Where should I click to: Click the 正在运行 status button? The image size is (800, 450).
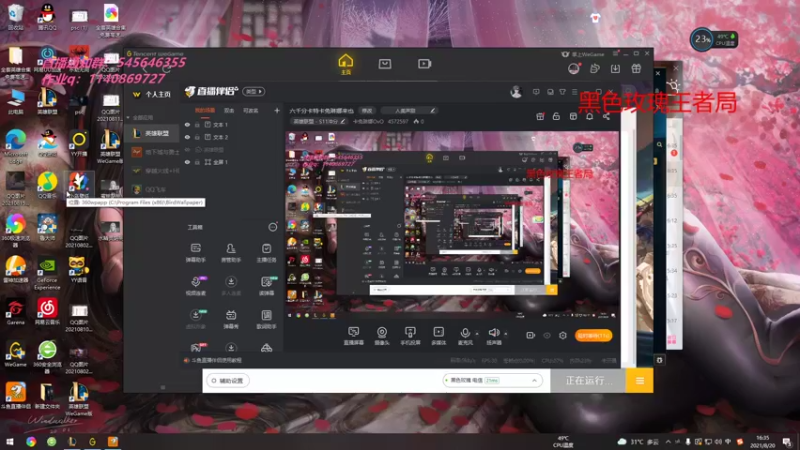588,381
